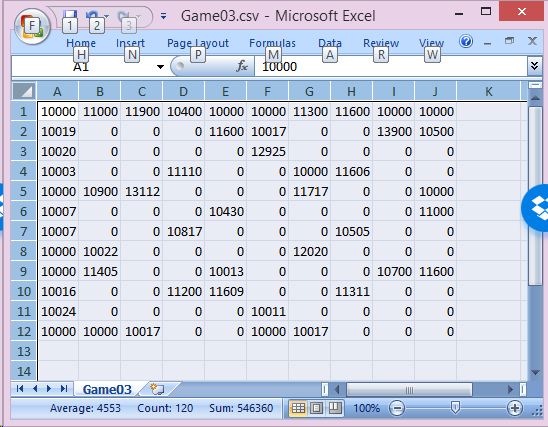Click the zoom slider handle
Viewport: 548px width, 427px height.
tap(455, 407)
